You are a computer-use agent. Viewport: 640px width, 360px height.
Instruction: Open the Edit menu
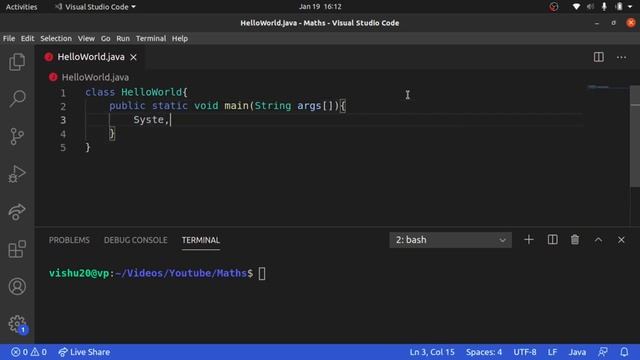point(27,38)
